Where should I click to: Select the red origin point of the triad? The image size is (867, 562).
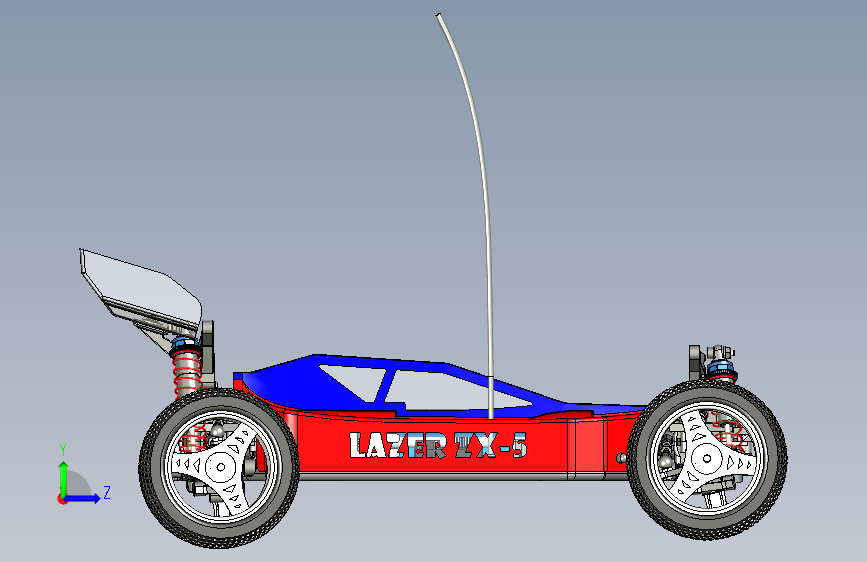[62, 499]
